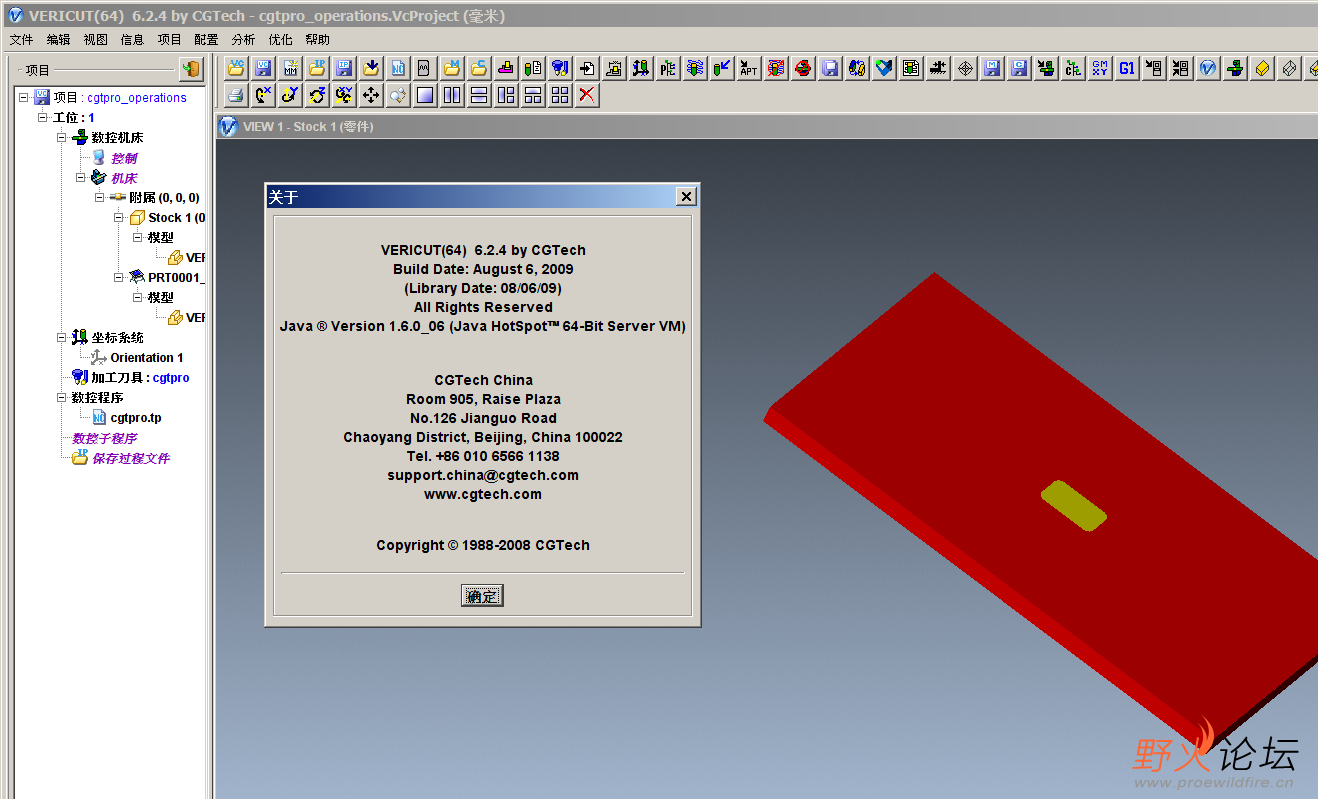Image resolution: width=1318 pixels, height=799 pixels.
Task: Click the G1 toolbar icon
Action: tap(1127, 68)
